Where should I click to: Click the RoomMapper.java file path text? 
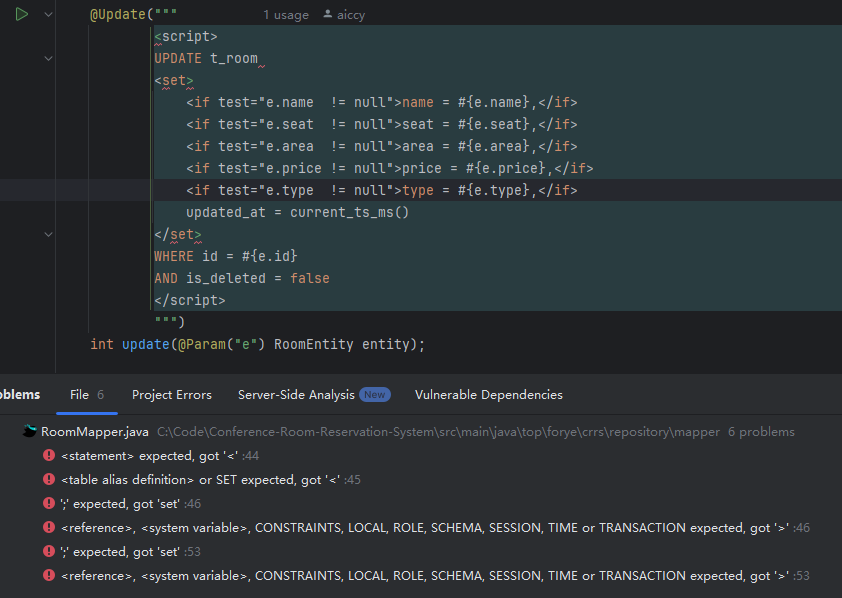coord(438,432)
